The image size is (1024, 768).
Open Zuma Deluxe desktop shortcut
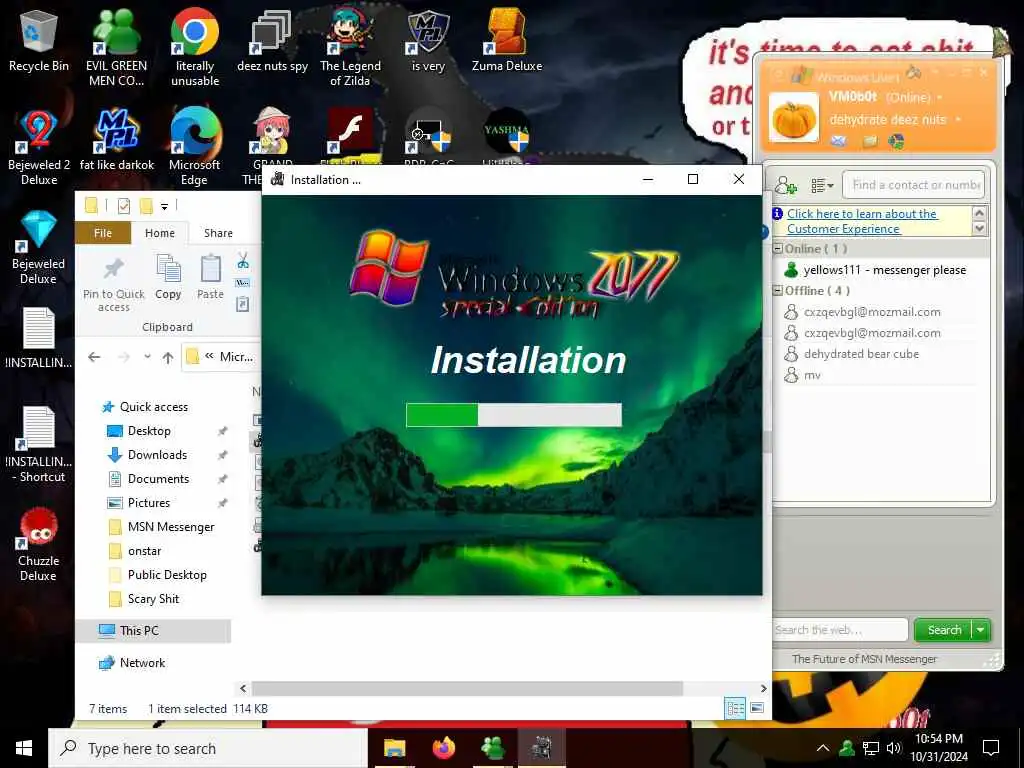click(507, 40)
